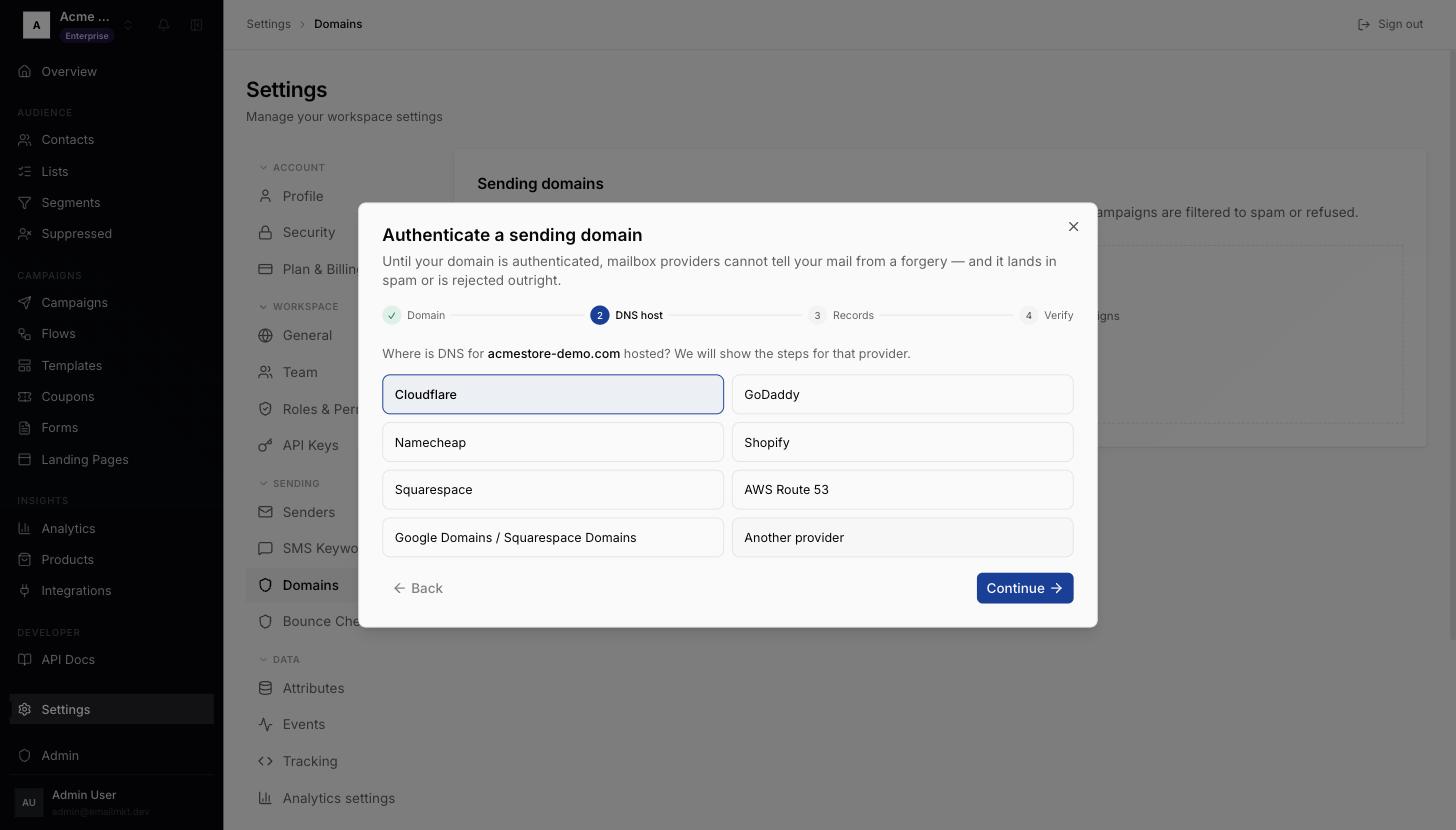Sign out of the account
The image size is (1456, 830).
tap(1390, 24)
